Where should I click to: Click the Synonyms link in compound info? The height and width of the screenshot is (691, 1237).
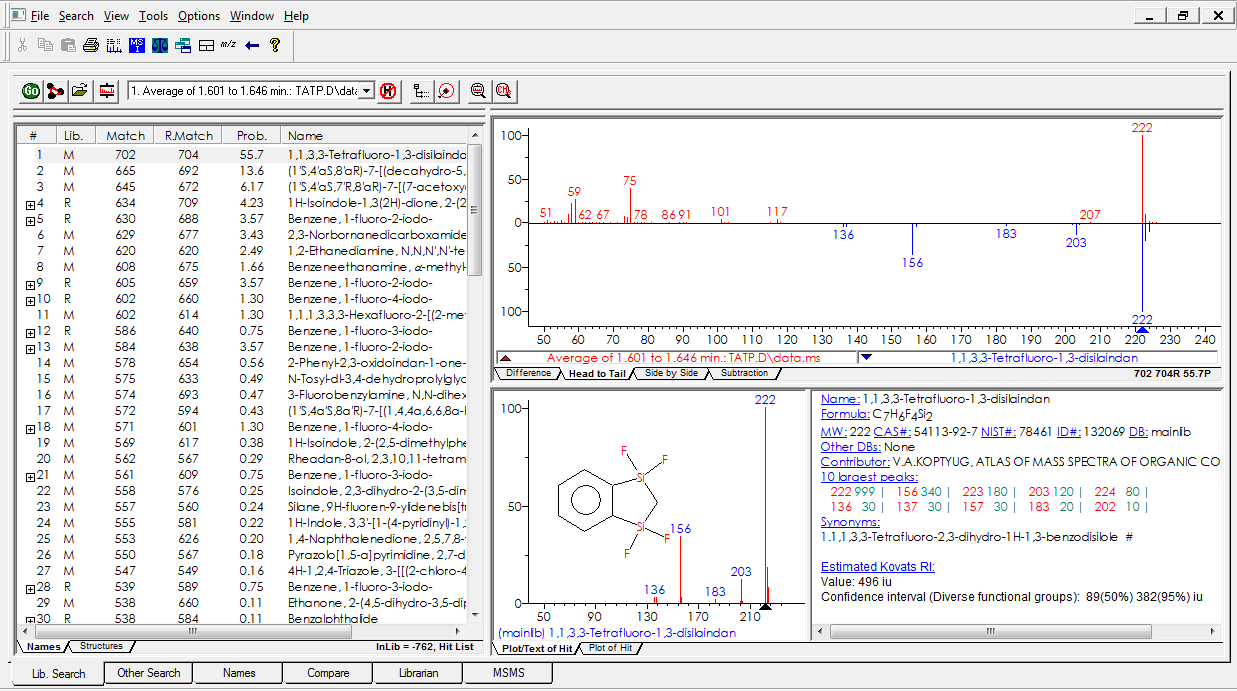(x=851, y=521)
